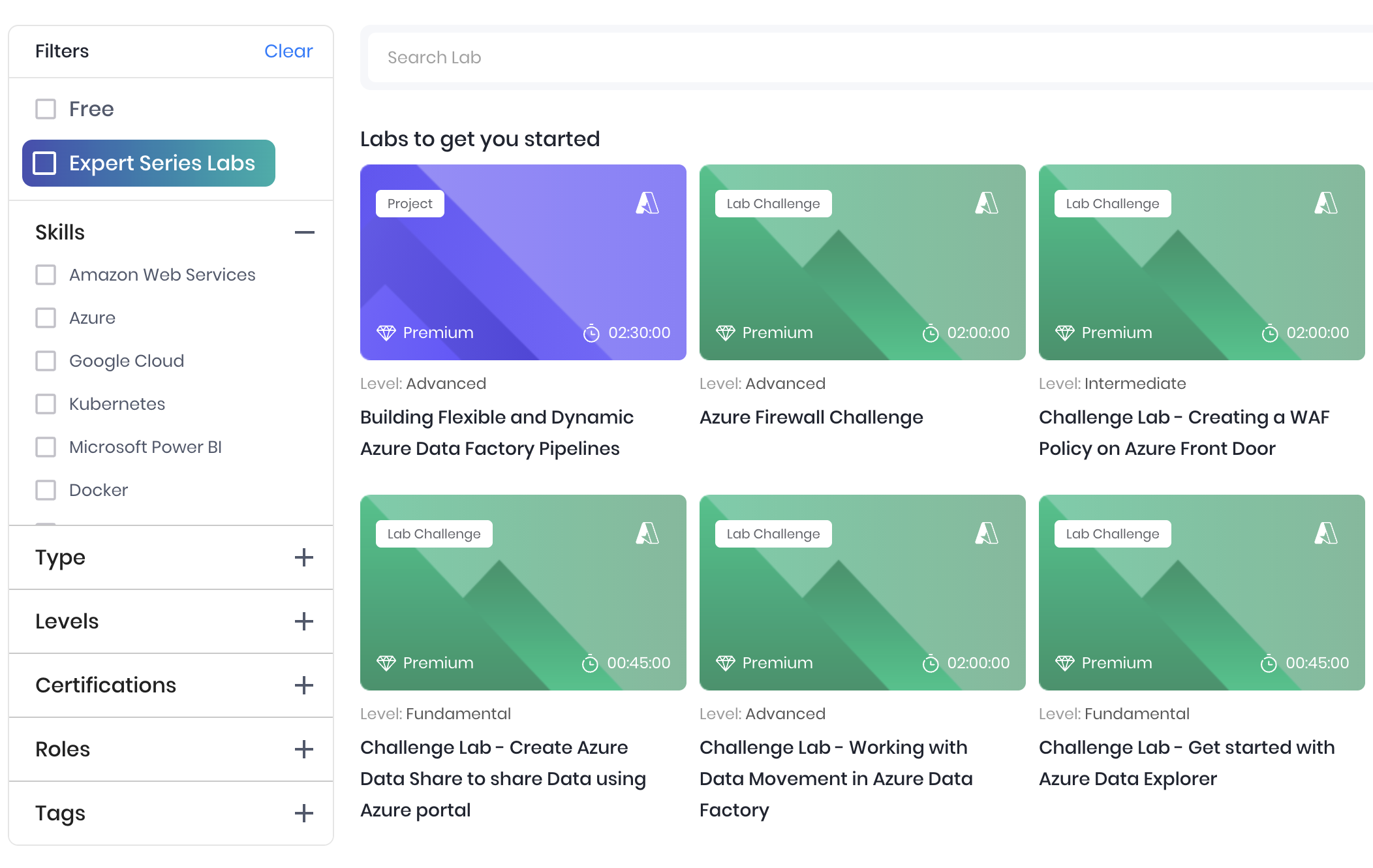
Task: Click the Search Lab input field
Action: point(871,57)
